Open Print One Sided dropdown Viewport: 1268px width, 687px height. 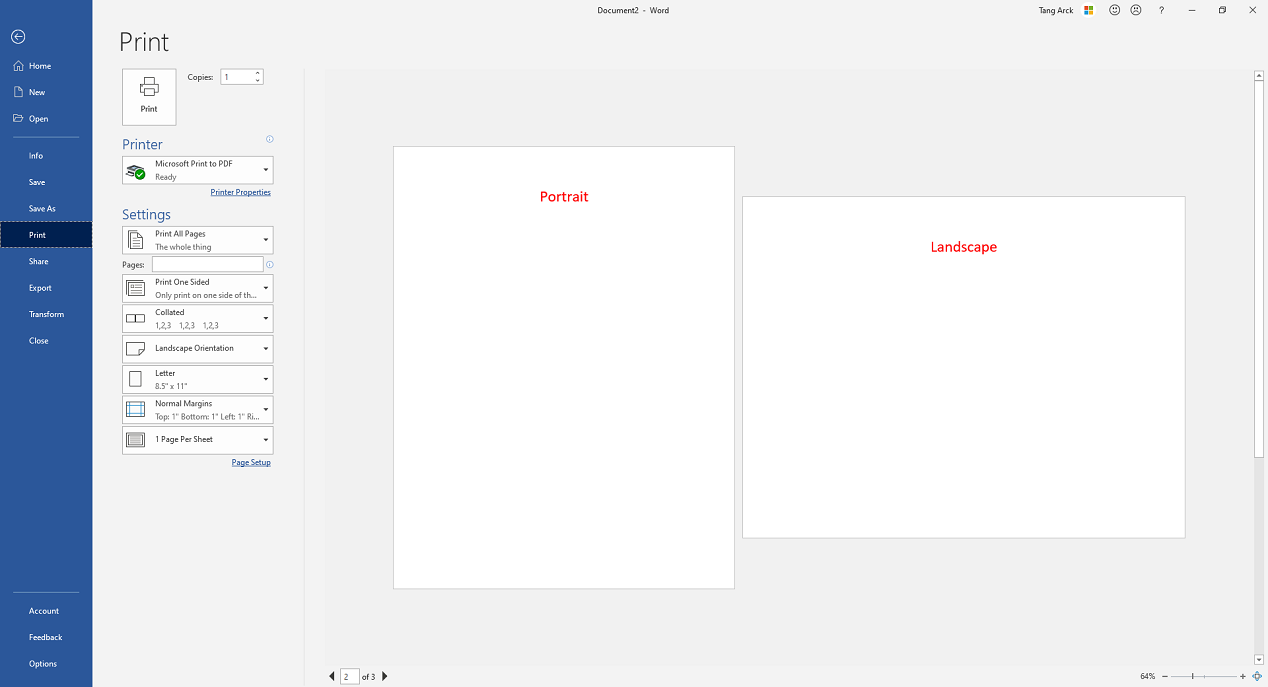click(x=197, y=288)
